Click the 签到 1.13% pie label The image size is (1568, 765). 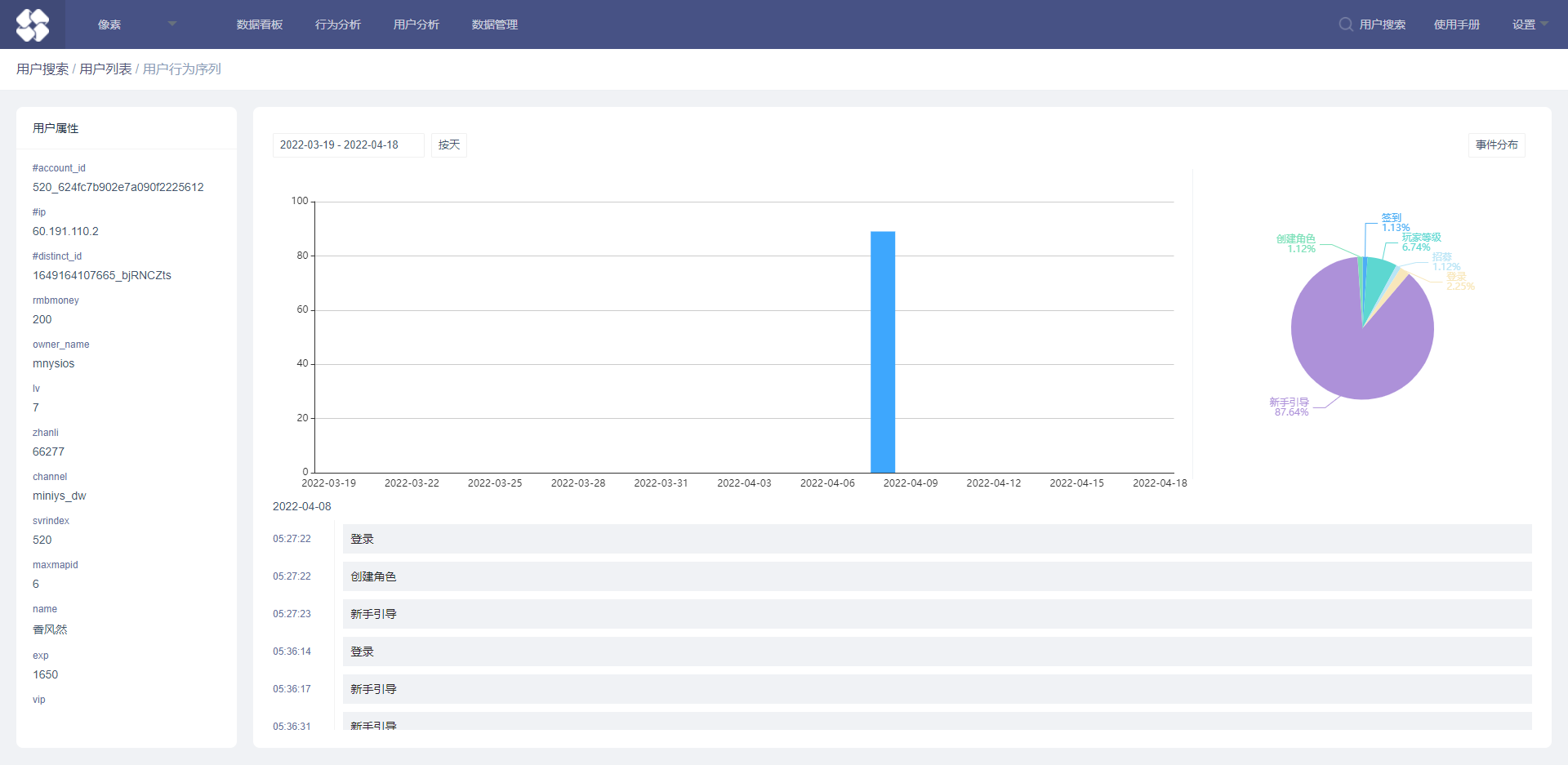[x=1395, y=223]
